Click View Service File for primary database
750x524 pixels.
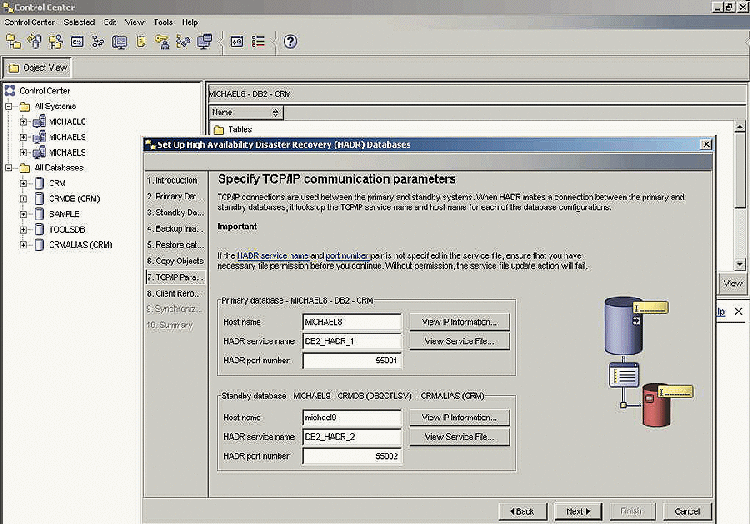point(459,341)
